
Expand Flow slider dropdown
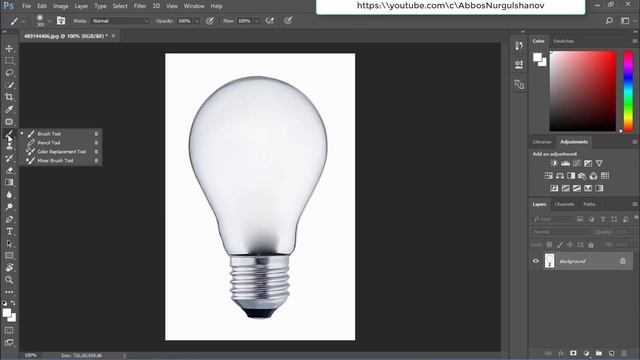pyautogui.click(x=257, y=21)
